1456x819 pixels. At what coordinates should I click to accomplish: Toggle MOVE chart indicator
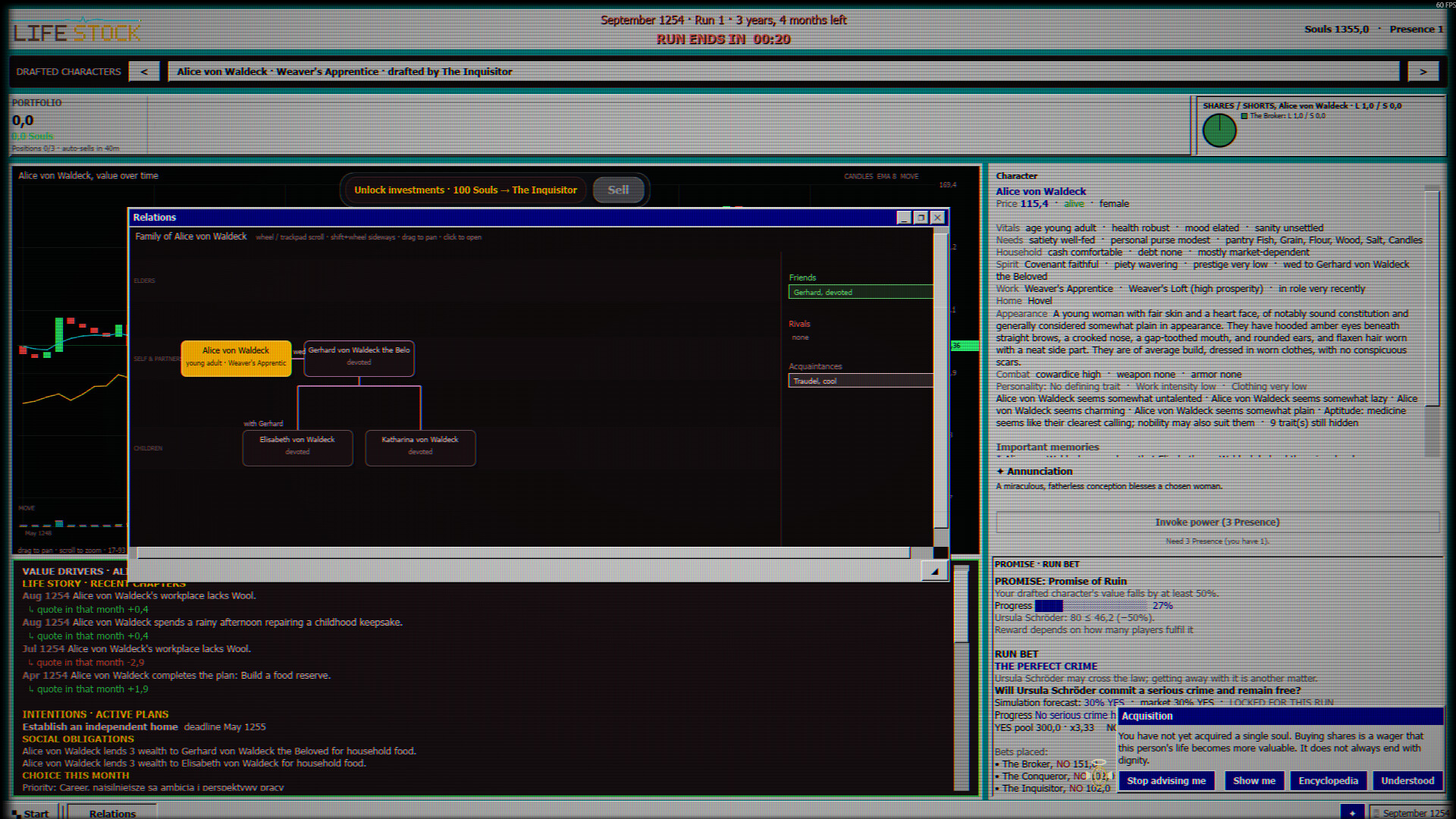point(909,176)
